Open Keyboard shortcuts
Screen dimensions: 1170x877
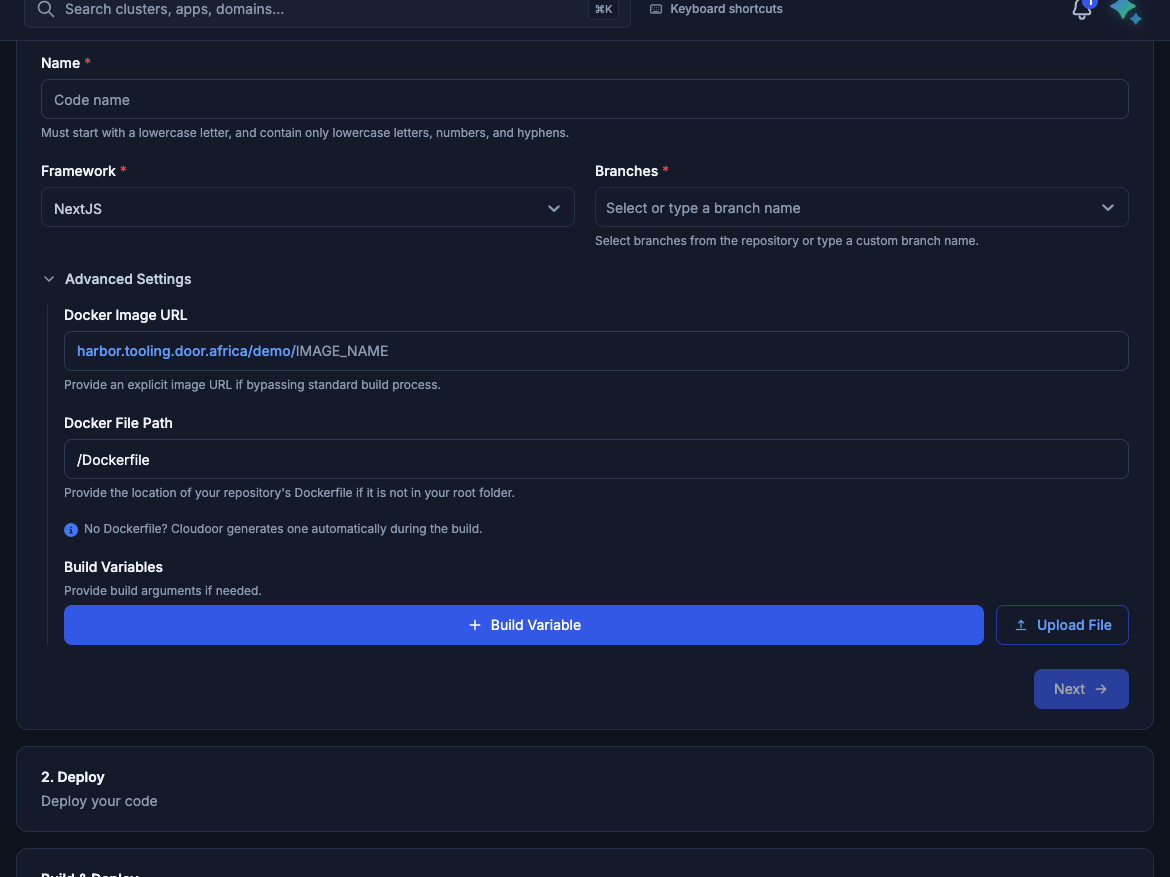click(716, 9)
